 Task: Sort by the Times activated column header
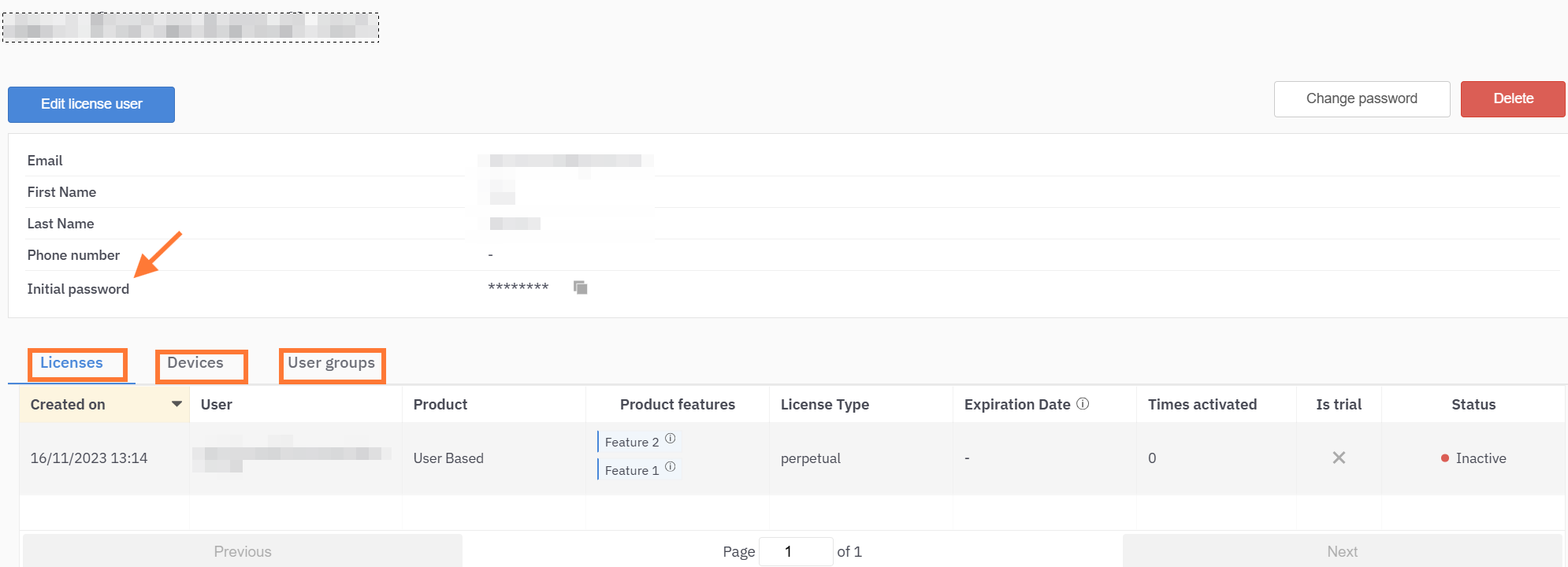(1202, 405)
